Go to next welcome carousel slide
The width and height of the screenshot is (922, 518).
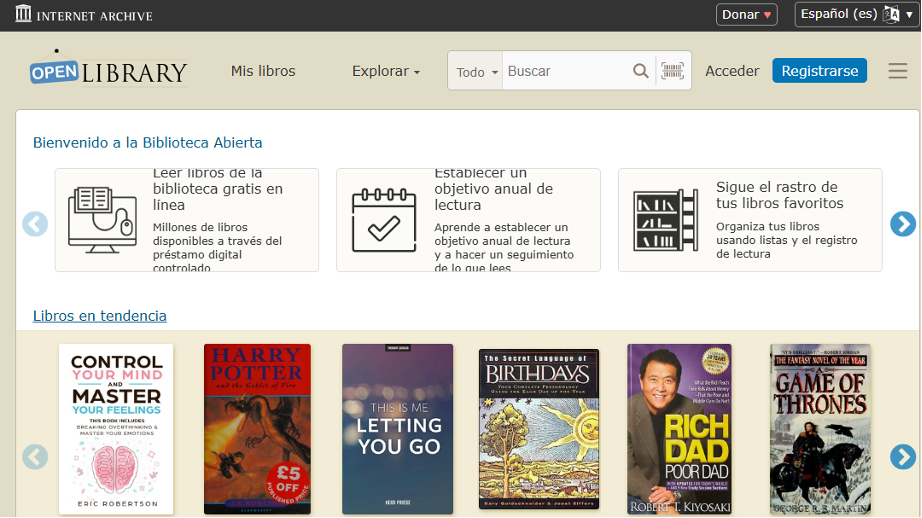[x=903, y=224]
